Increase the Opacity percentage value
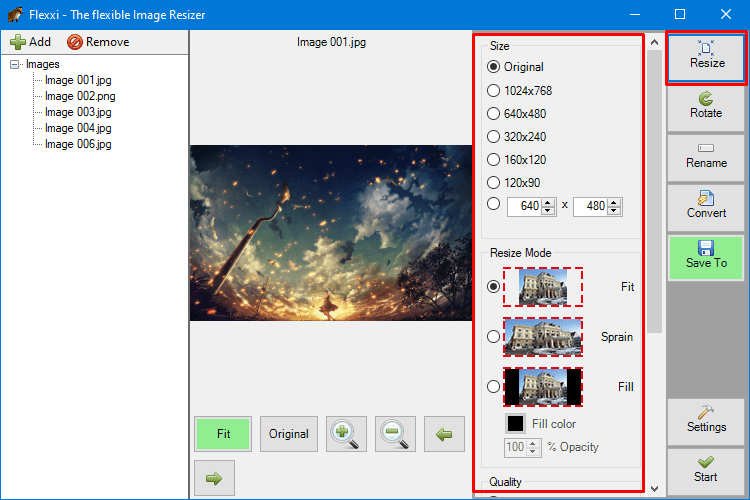This screenshot has height=500, width=750. pos(533,444)
